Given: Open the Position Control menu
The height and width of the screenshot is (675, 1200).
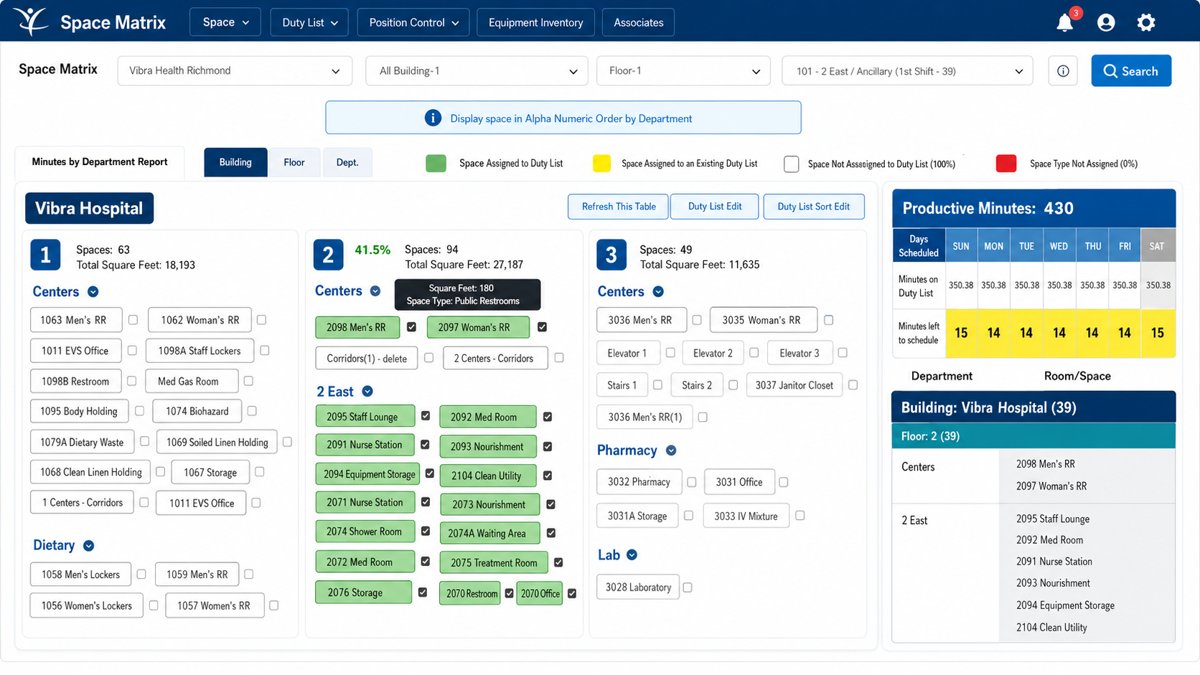Looking at the screenshot, I should (x=414, y=22).
